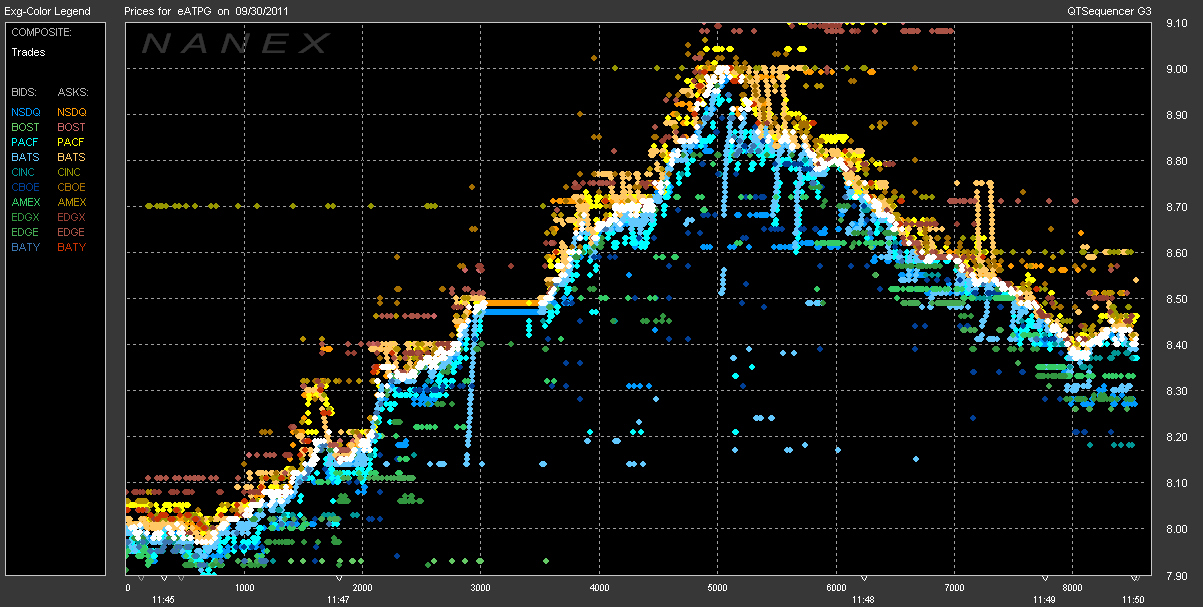Click the 11:47 time label
The height and width of the screenshot is (607, 1203).
coord(338,600)
